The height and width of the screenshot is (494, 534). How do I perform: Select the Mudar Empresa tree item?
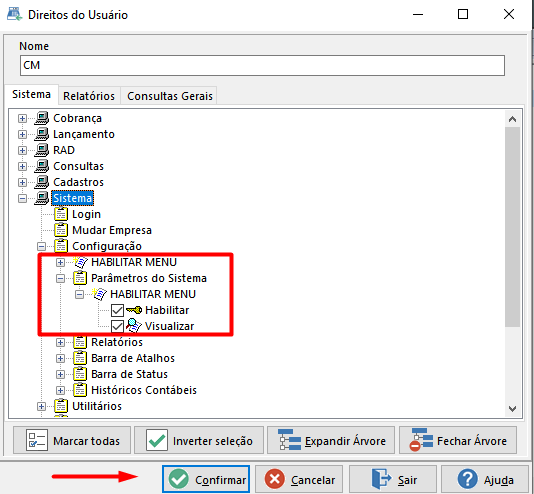coord(112,230)
